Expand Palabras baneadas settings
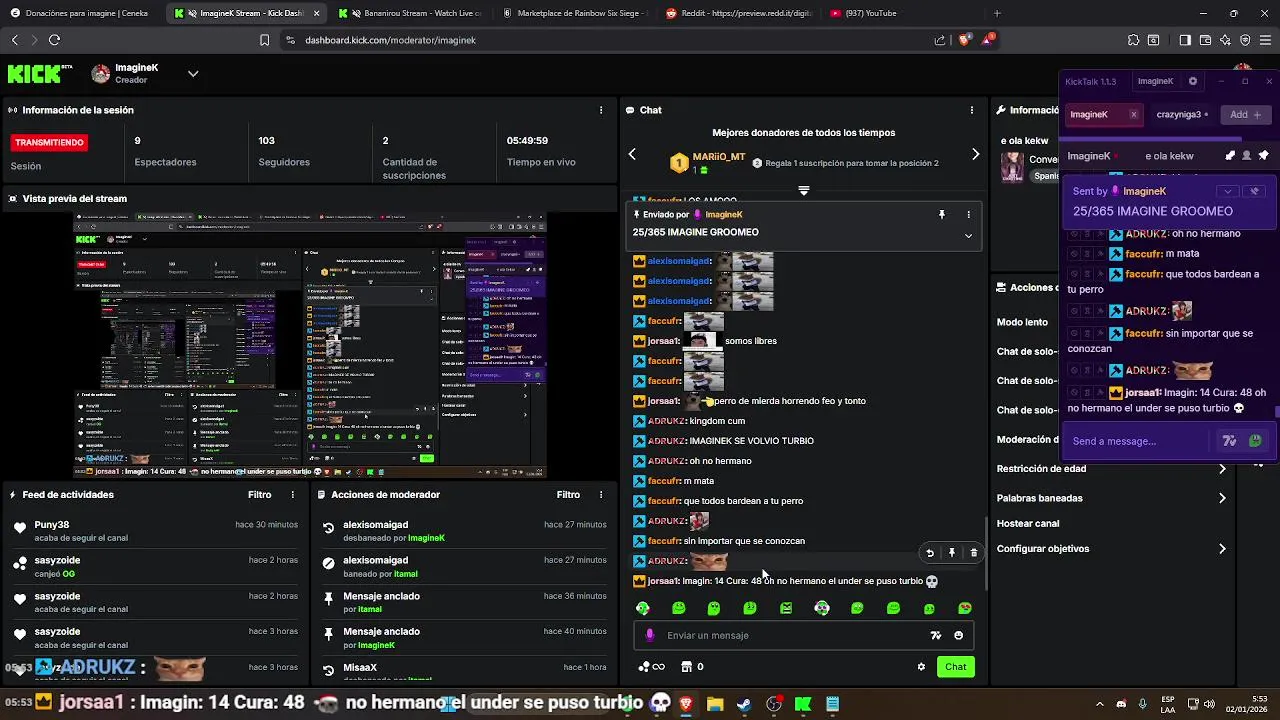 tap(1222, 498)
